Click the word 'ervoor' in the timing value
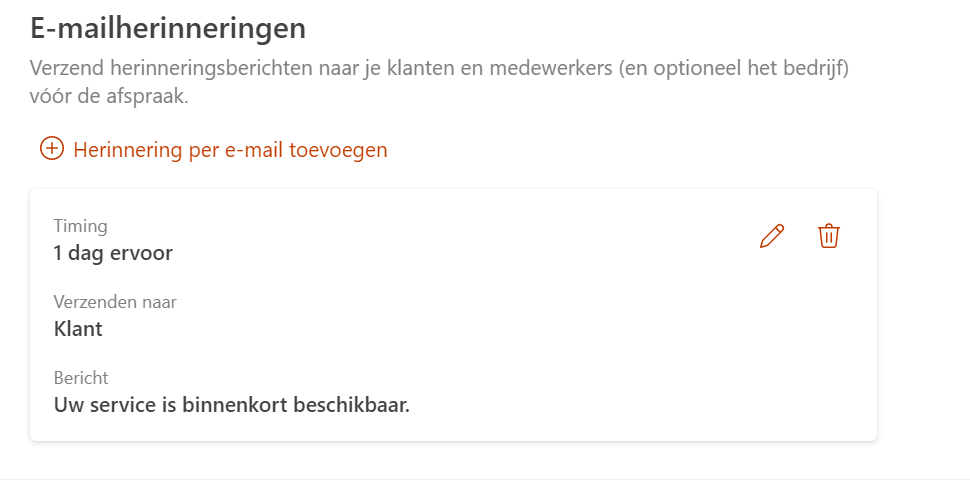 [142, 253]
